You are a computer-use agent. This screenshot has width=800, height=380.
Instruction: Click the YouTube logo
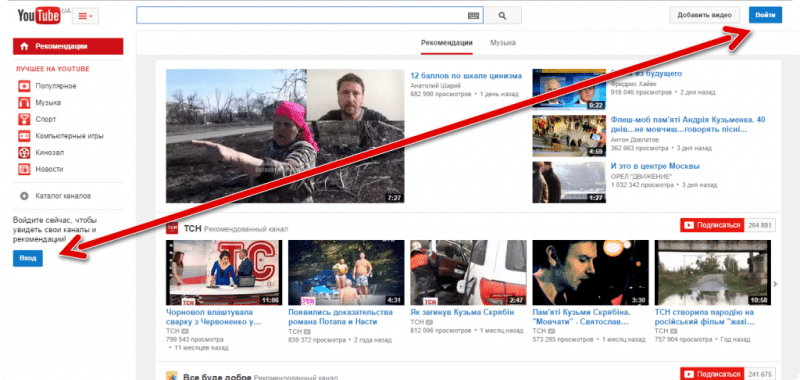(39, 16)
